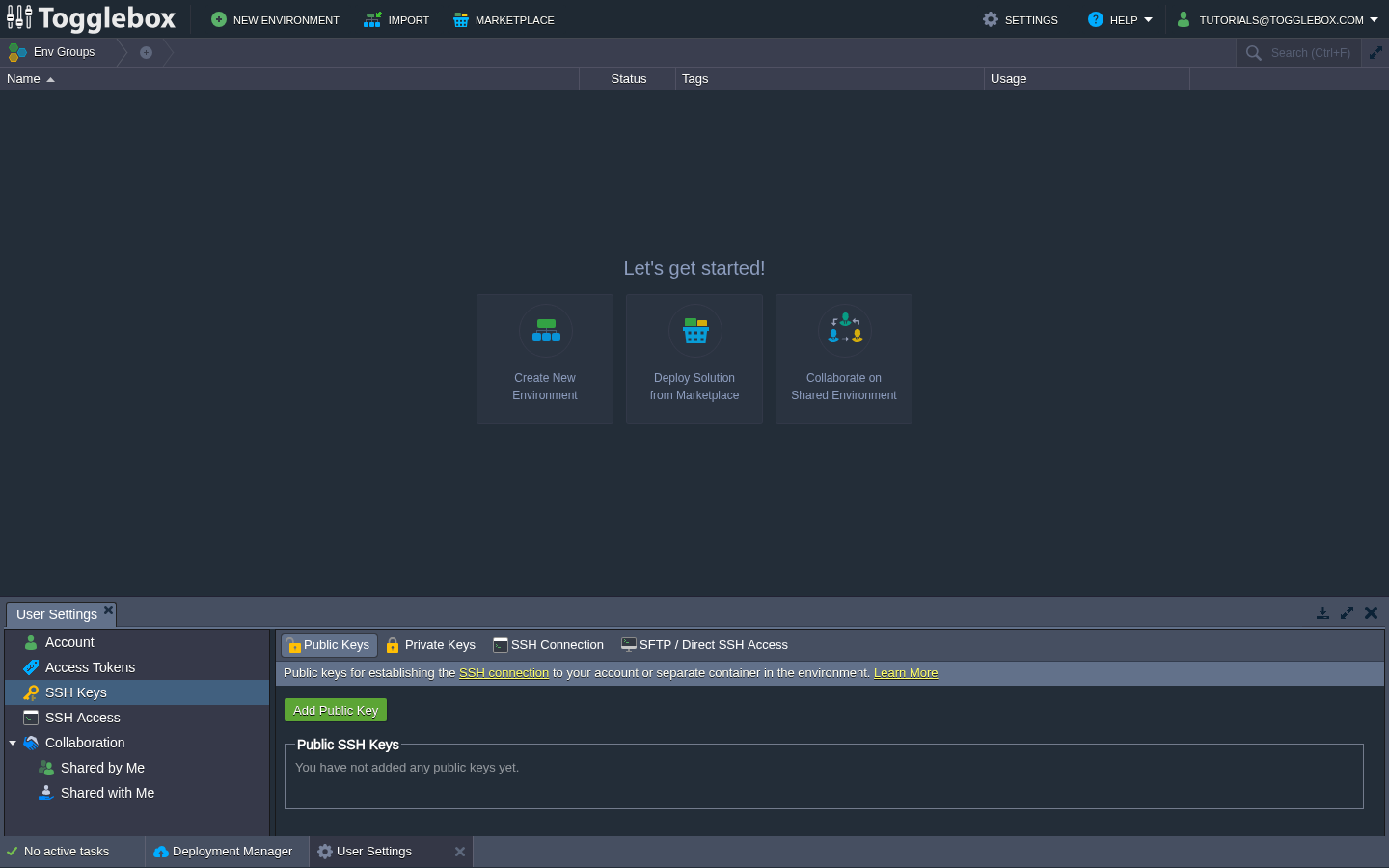Select the Deploy Solution from Marketplace card
Image resolution: width=1389 pixels, height=868 pixels.
click(694, 359)
